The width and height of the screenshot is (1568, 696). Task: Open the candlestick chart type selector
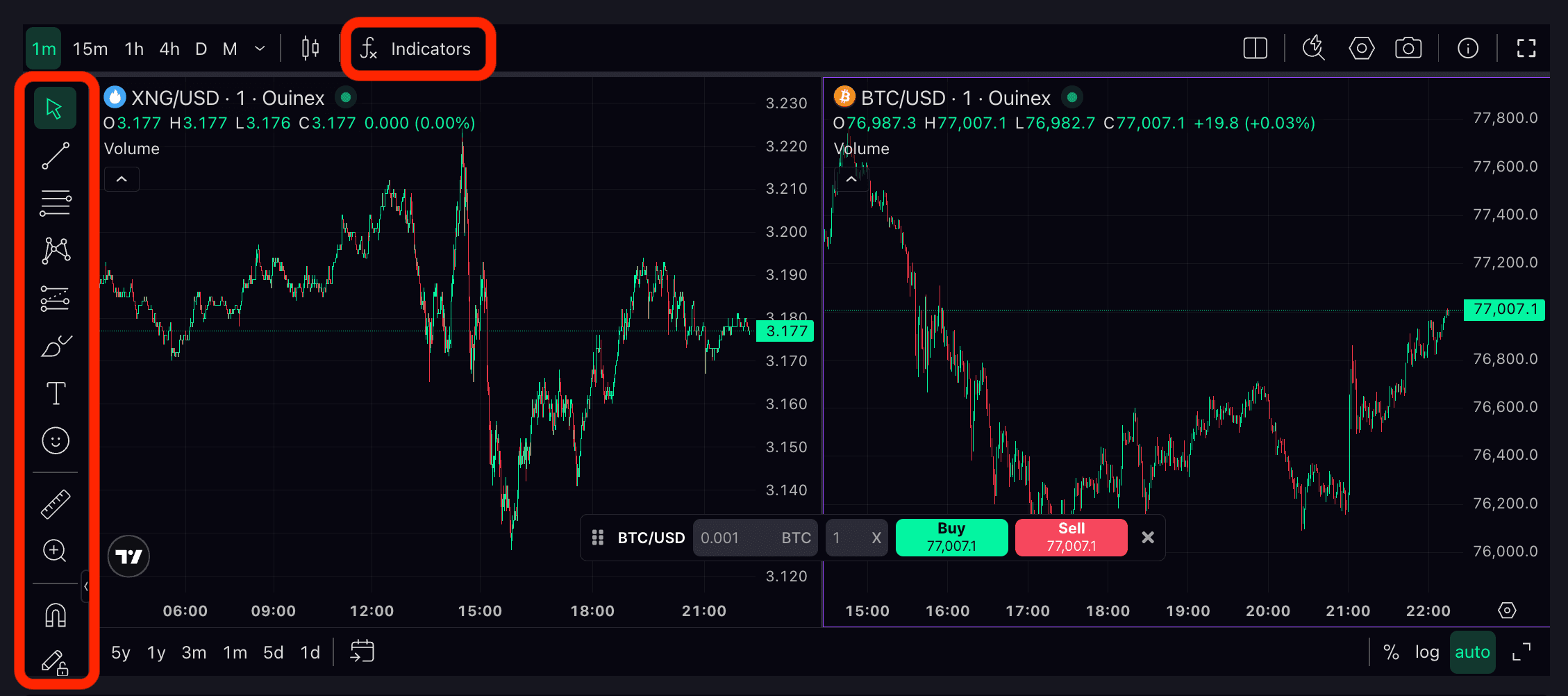pyautogui.click(x=310, y=49)
